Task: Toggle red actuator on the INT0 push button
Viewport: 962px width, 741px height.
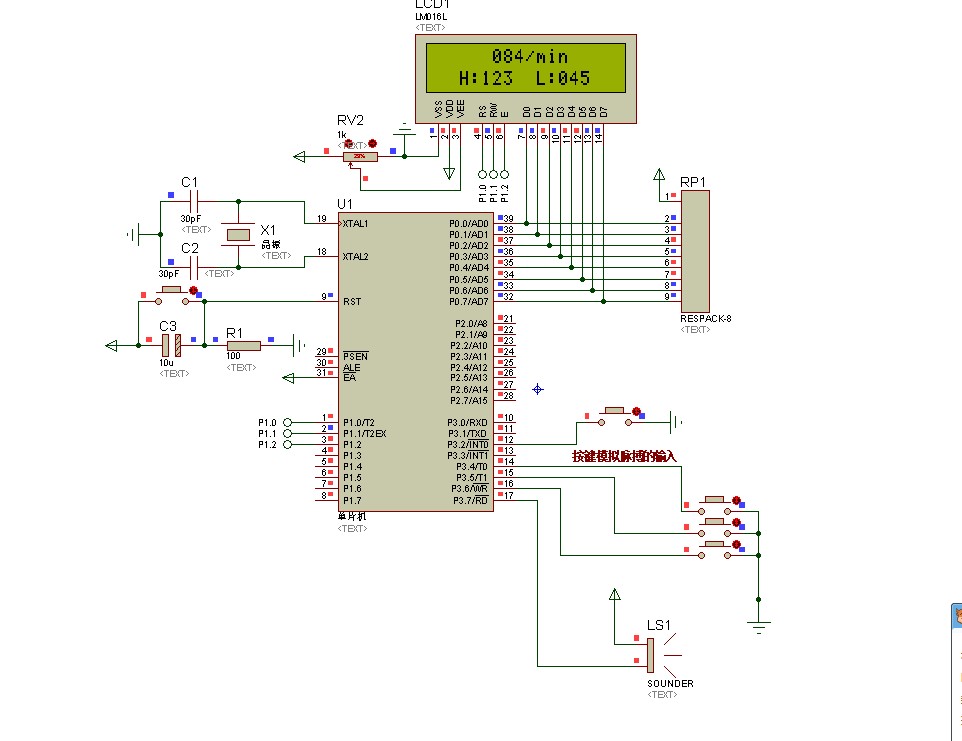Action: pos(636,412)
